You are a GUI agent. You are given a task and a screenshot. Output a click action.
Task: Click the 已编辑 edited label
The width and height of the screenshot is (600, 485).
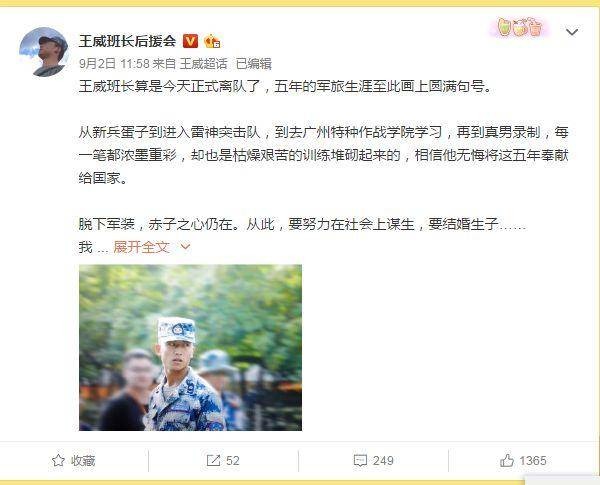click(254, 64)
